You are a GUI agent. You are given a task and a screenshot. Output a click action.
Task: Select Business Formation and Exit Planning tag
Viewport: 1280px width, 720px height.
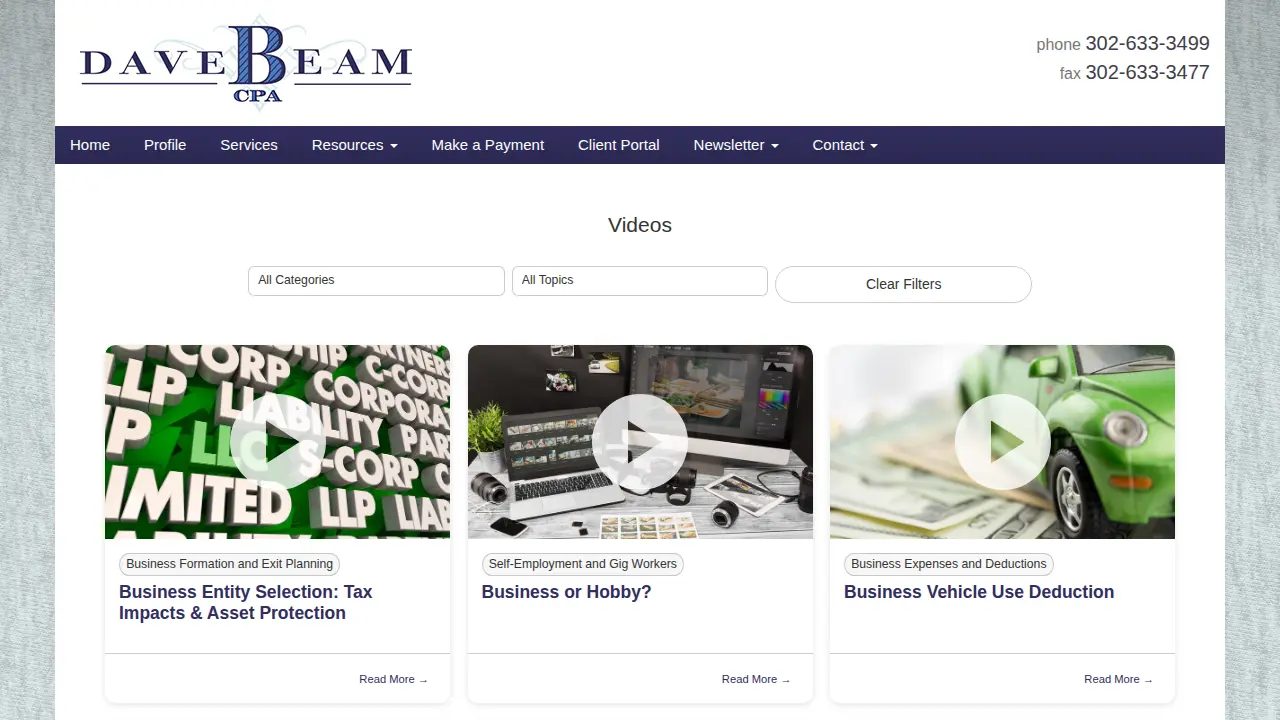[230, 564]
